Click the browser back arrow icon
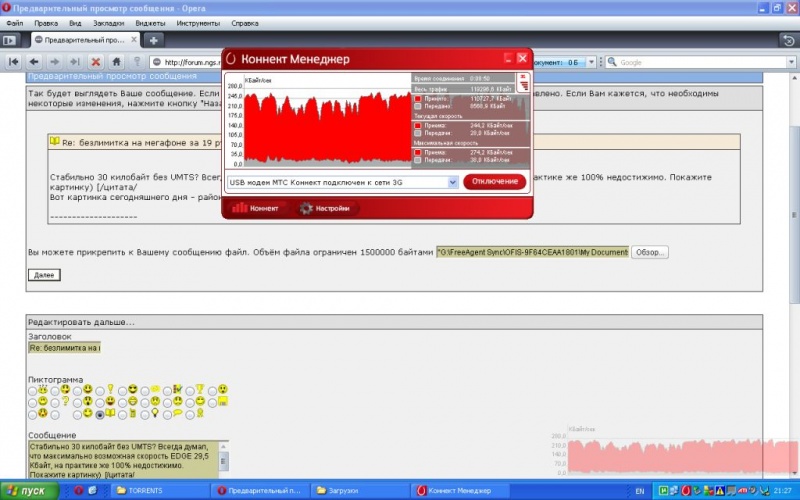The width and height of the screenshot is (800, 500). pos(33,62)
